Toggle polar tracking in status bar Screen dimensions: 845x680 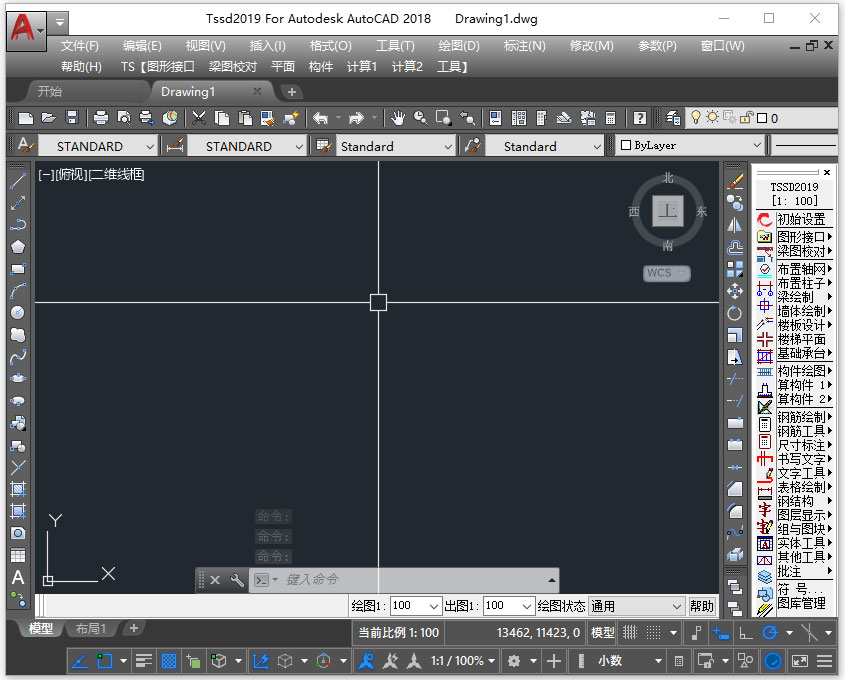tap(771, 633)
